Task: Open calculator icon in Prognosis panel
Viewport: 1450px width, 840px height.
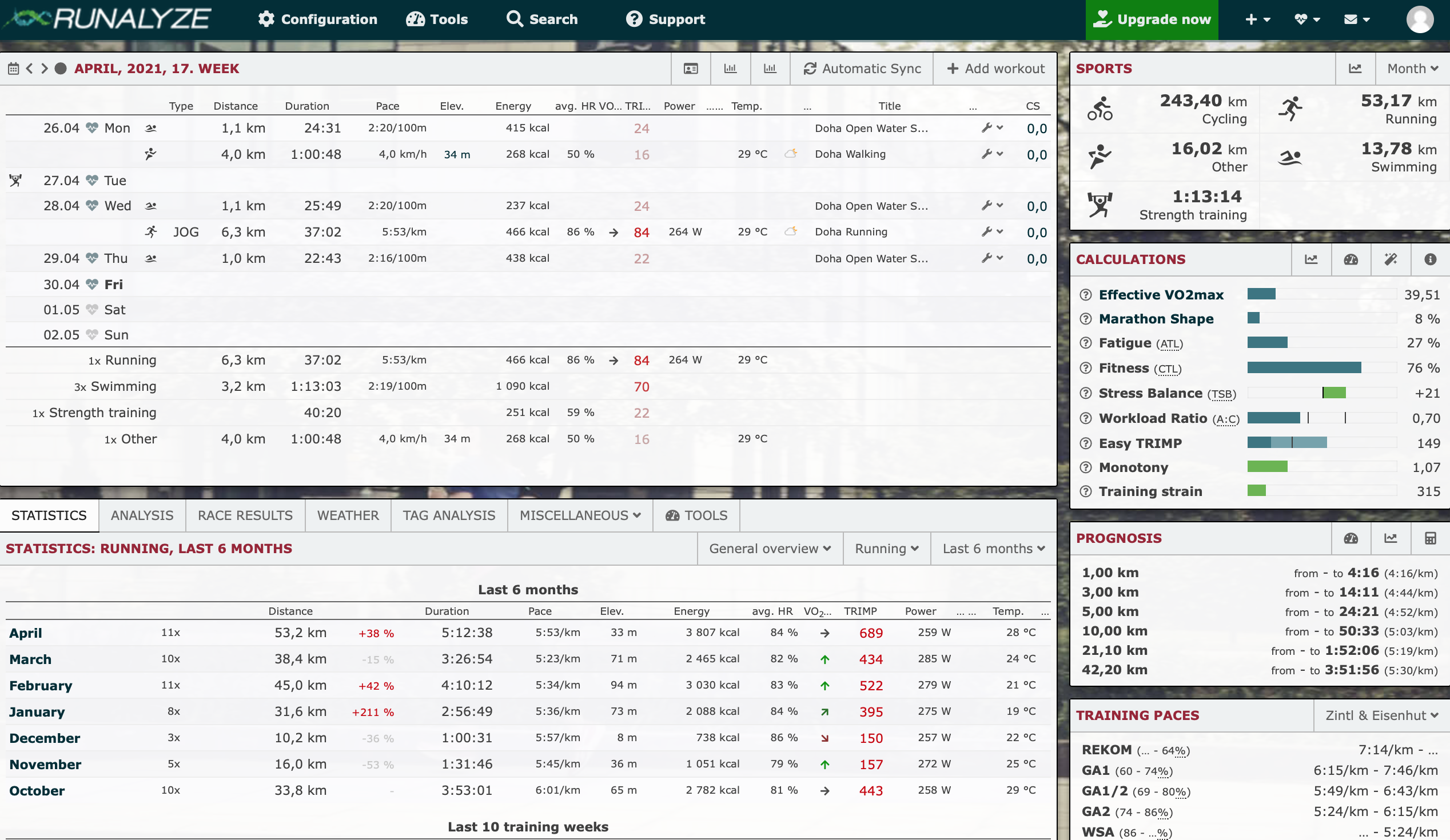Action: tap(1430, 538)
